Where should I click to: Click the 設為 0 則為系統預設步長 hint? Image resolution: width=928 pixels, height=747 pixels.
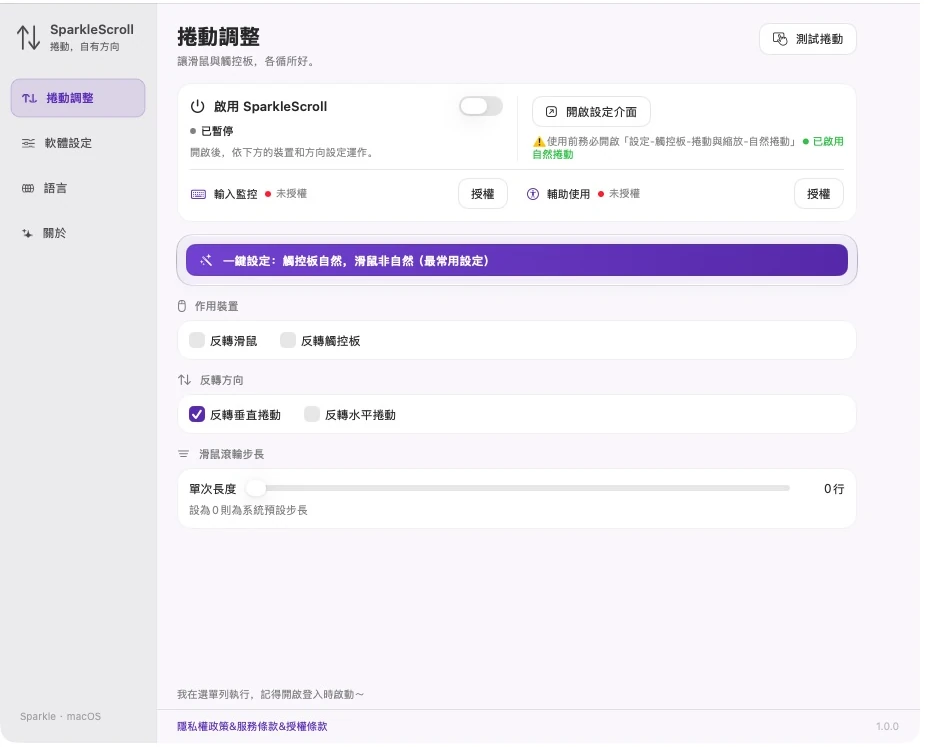click(x=249, y=510)
